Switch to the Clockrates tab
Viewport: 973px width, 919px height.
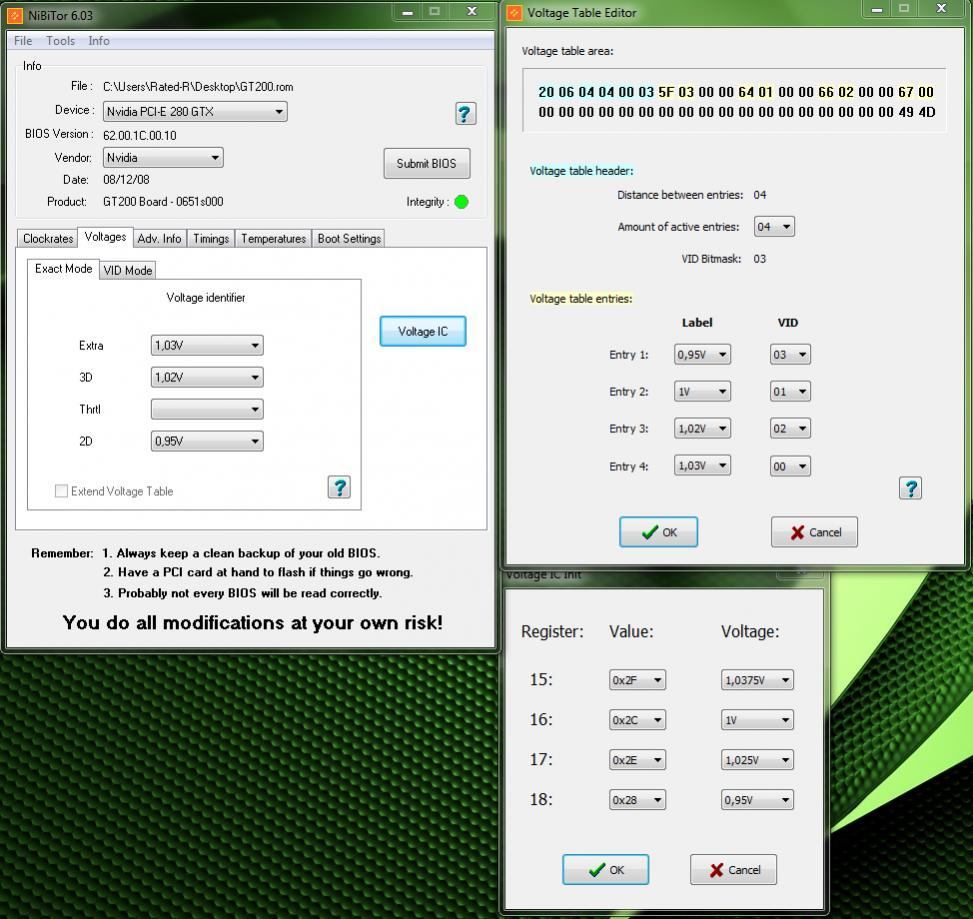48,238
